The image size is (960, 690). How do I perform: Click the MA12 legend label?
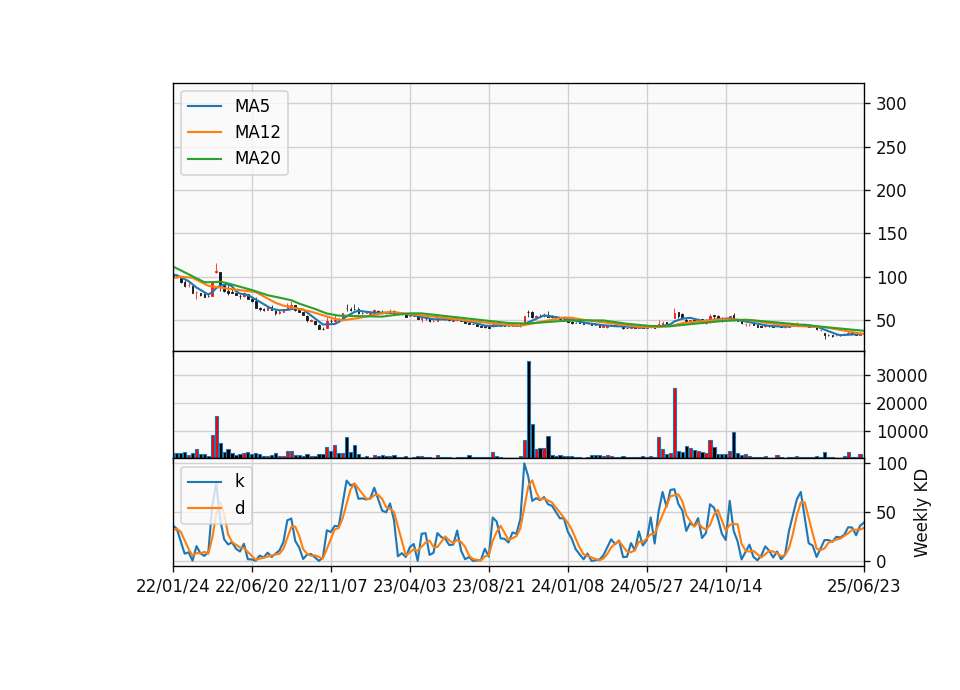tap(257, 132)
